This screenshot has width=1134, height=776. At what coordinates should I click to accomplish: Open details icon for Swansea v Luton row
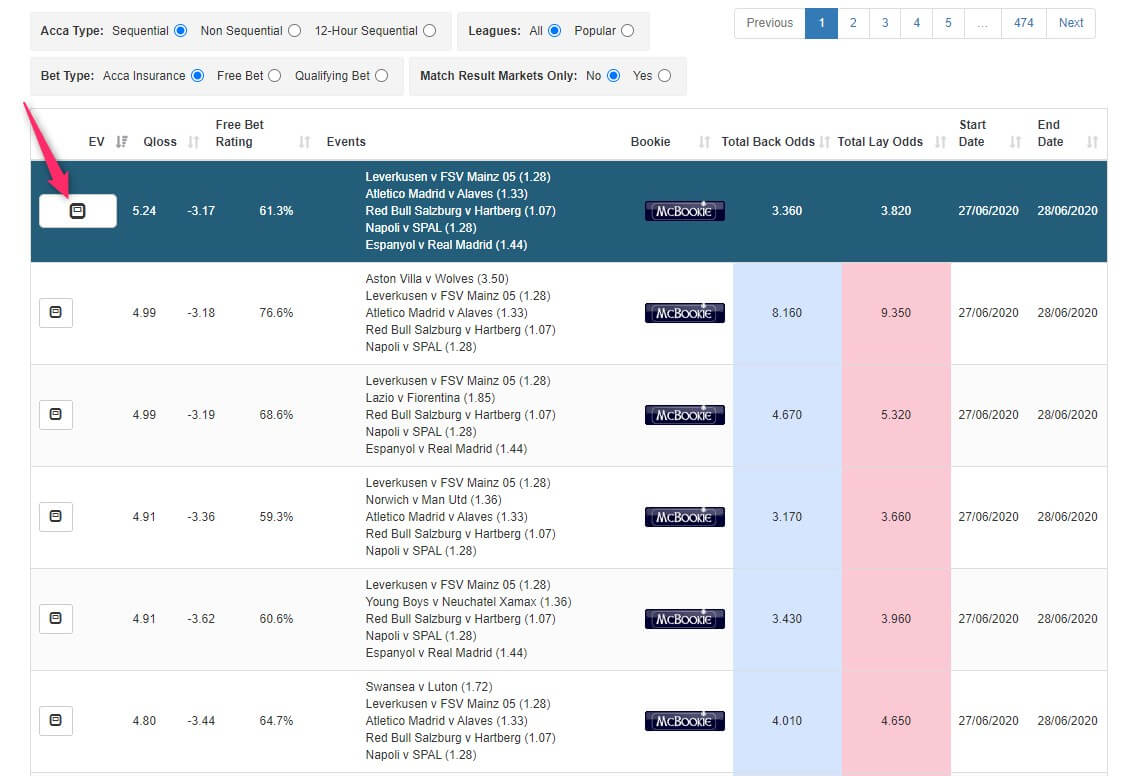pyautogui.click(x=56, y=720)
